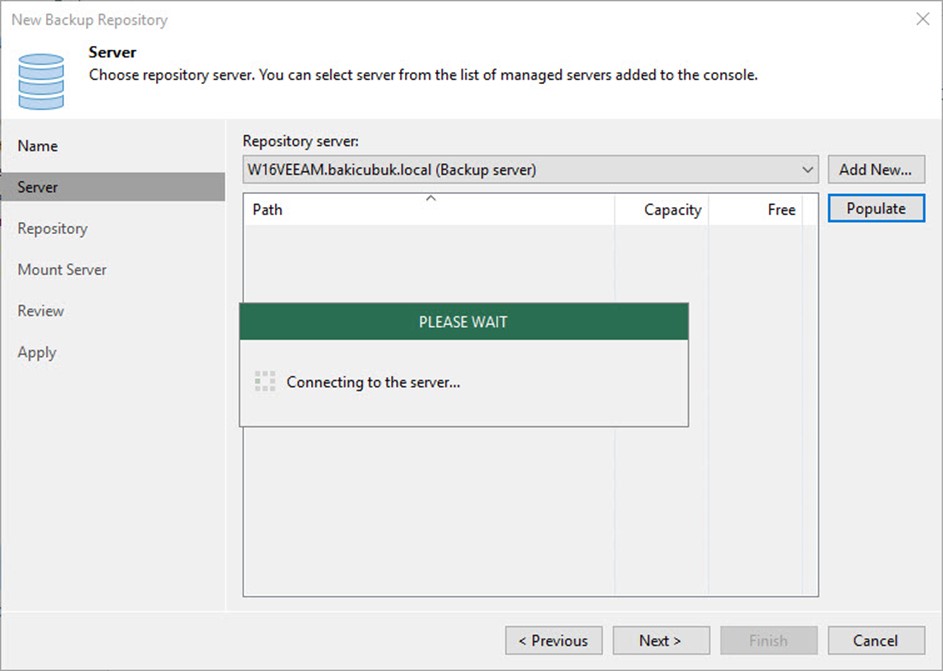Close the New Backup Repository window
Image resolution: width=943 pixels, height=671 pixels.
tap(921, 20)
